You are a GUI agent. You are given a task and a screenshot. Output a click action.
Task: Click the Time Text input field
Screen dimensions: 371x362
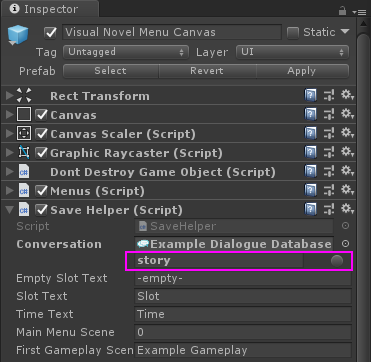pyautogui.click(x=243, y=314)
